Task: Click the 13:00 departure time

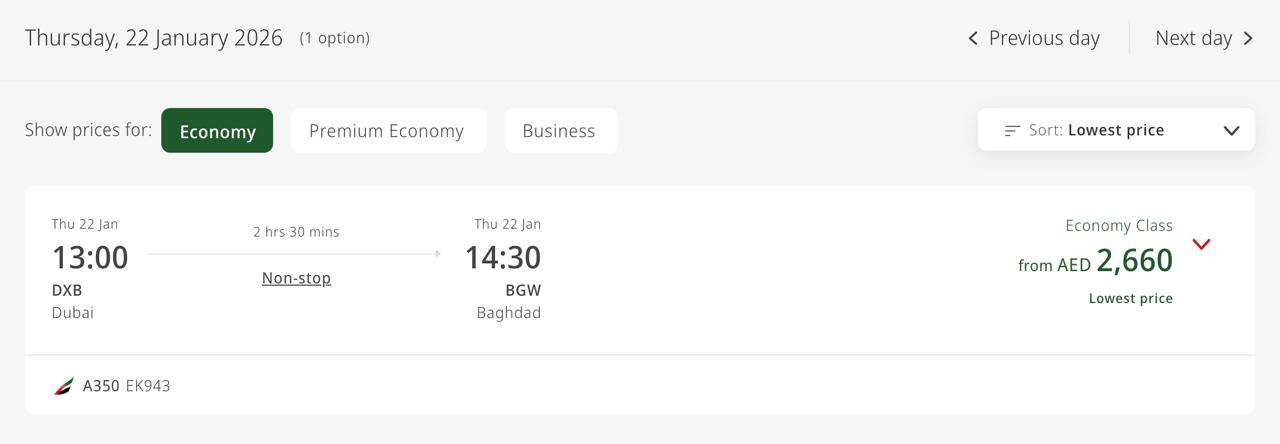Action: click(90, 257)
